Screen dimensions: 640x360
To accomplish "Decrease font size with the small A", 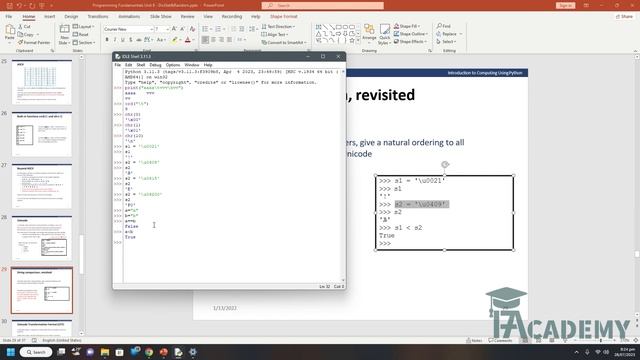I will pos(182,29).
